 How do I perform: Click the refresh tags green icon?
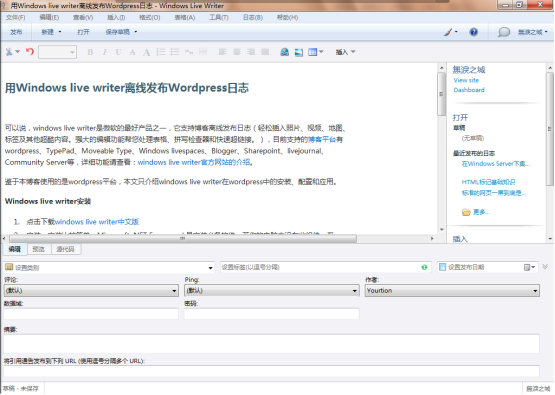click(424, 267)
